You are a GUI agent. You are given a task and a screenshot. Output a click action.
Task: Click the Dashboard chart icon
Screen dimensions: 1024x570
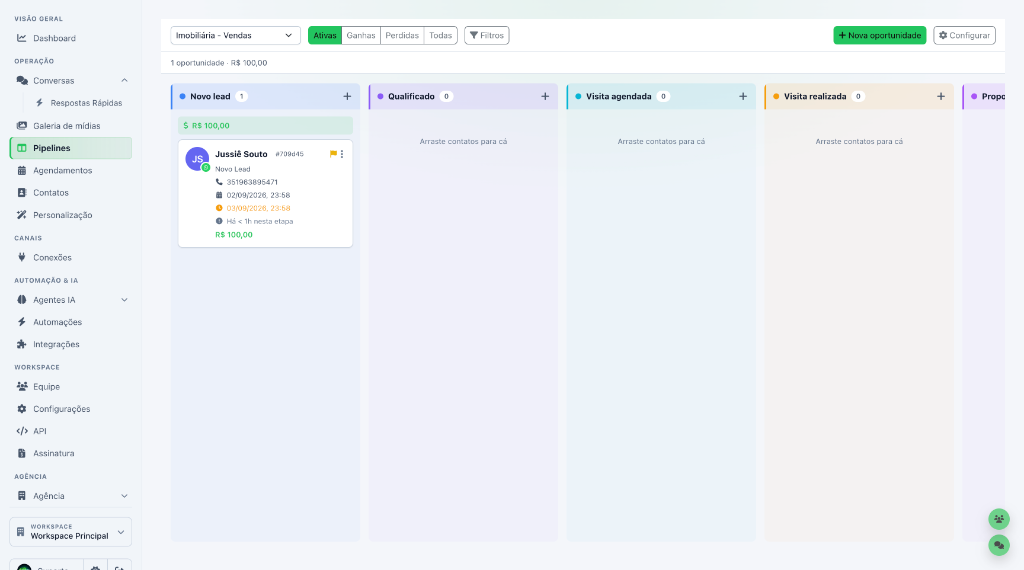[x=22, y=38]
